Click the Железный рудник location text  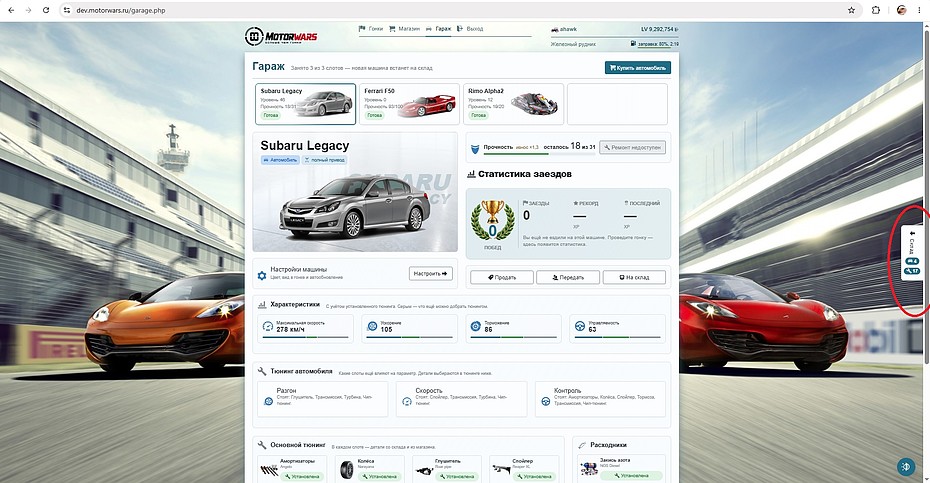[572, 44]
